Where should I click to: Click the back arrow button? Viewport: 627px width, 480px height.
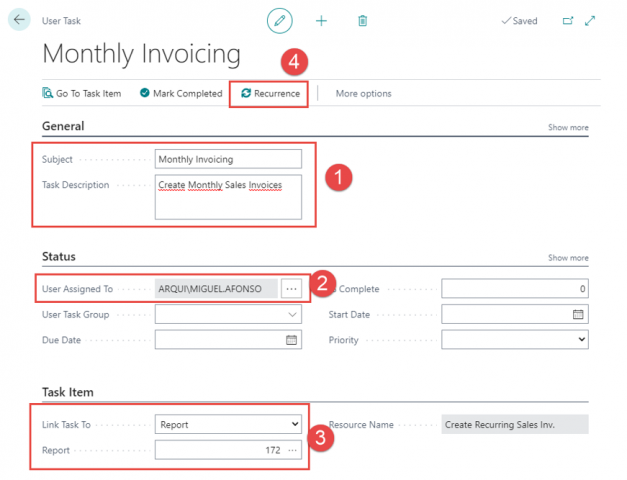pos(19,20)
